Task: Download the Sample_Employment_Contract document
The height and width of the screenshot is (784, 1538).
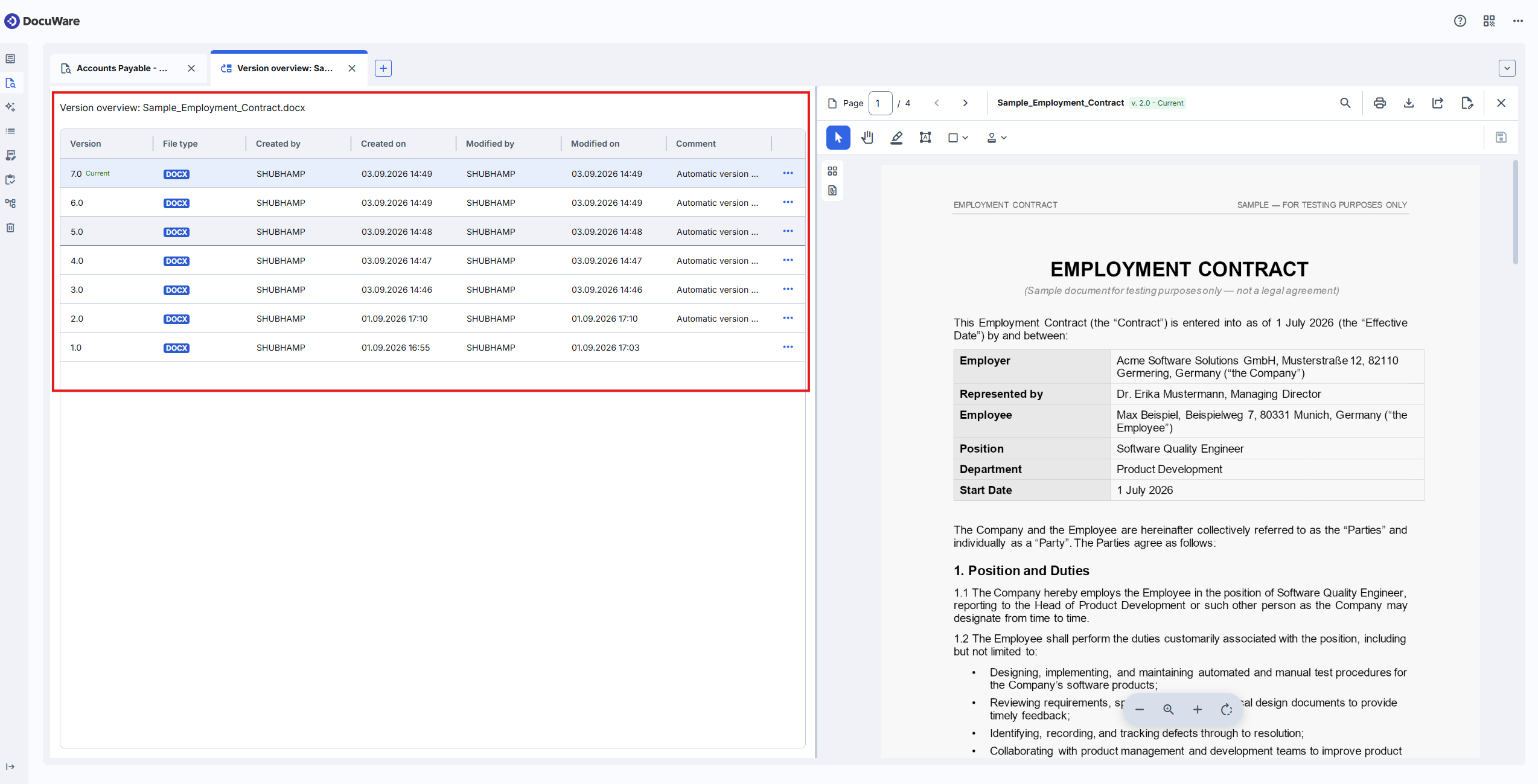Action: point(1409,103)
